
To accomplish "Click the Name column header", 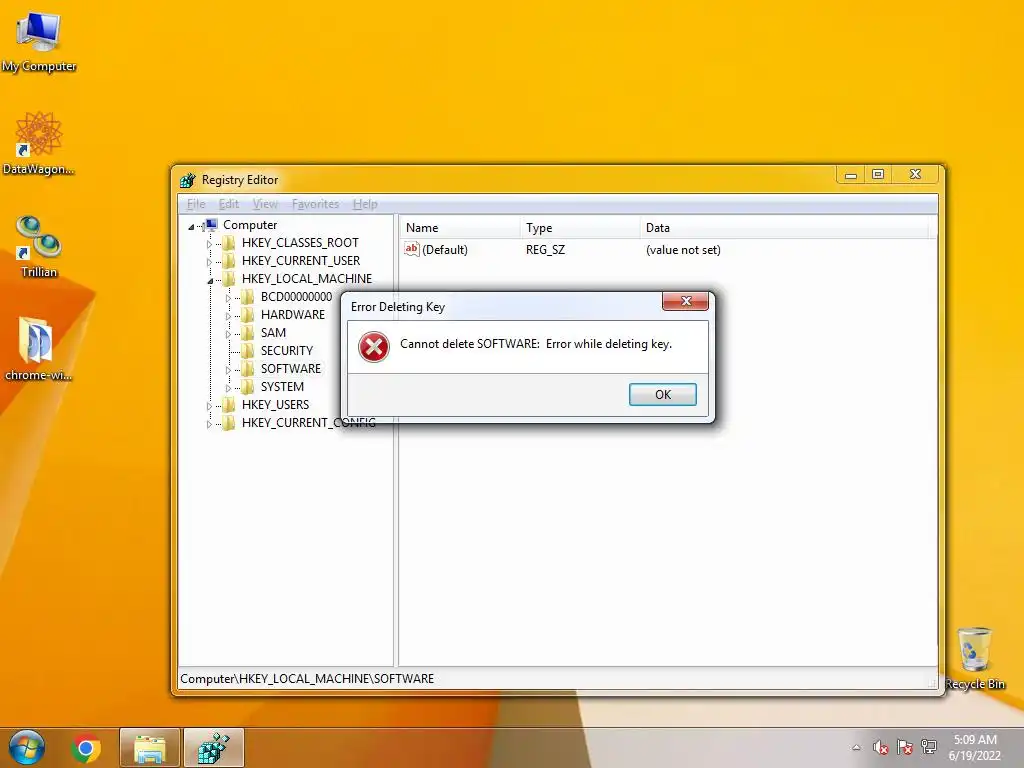I will pyautogui.click(x=460, y=228).
